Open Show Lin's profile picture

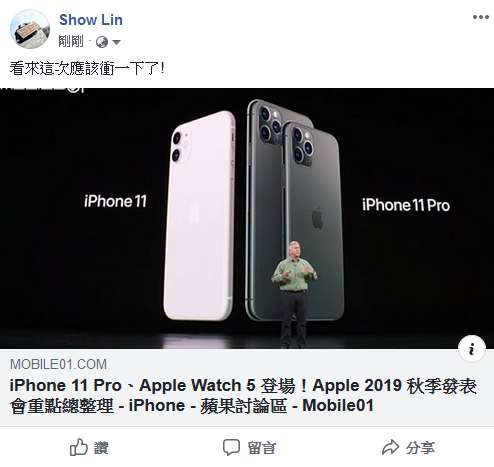tap(30, 29)
